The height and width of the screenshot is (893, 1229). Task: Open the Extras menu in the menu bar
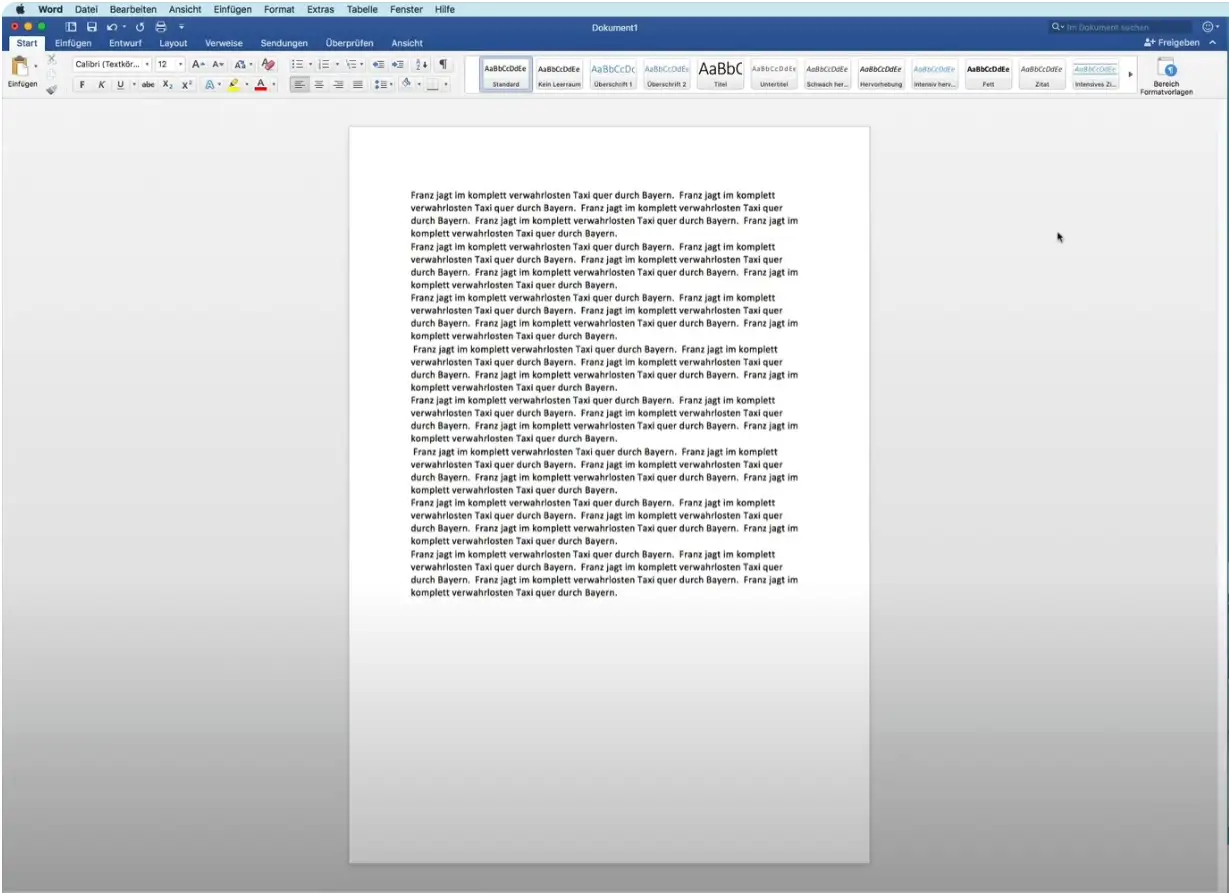pos(320,9)
